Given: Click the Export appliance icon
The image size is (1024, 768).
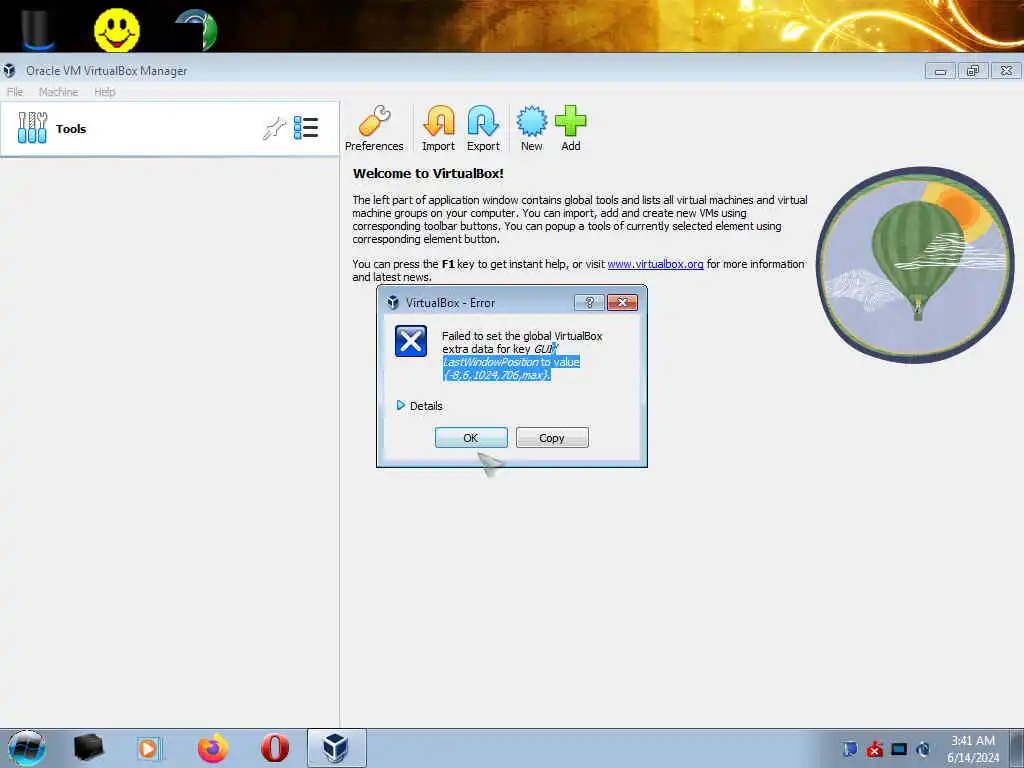Looking at the screenshot, I should click(x=483, y=129).
